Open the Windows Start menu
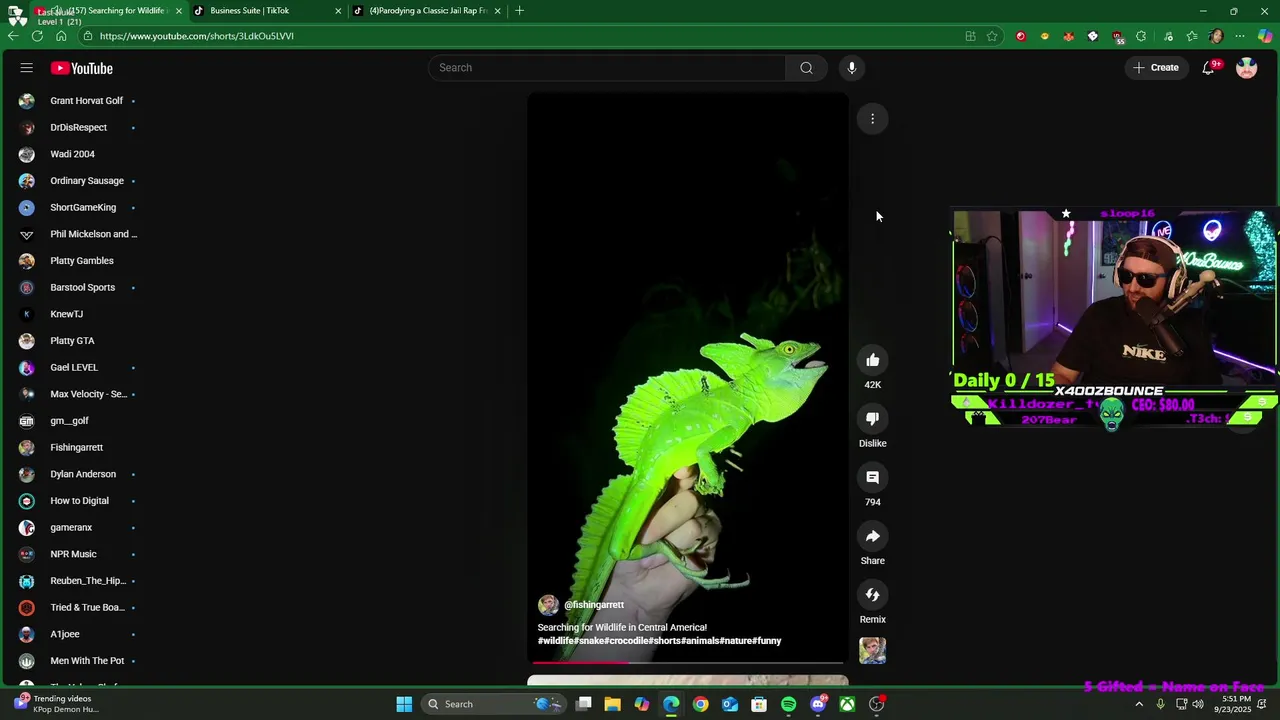The height and width of the screenshot is (720, 1280). [x=404, y=704]
